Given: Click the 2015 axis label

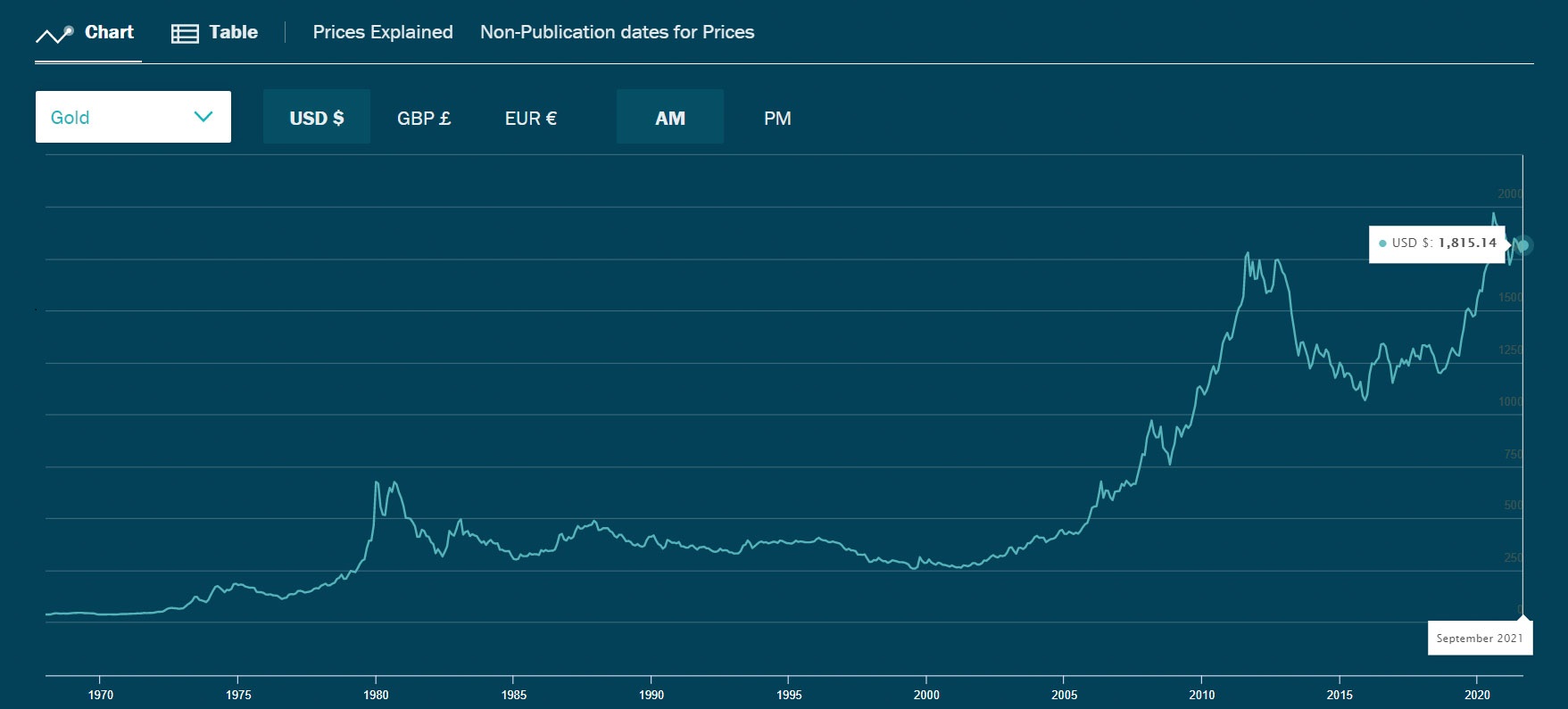Looking at the screenshot, I should click(x=1340, y=695).
